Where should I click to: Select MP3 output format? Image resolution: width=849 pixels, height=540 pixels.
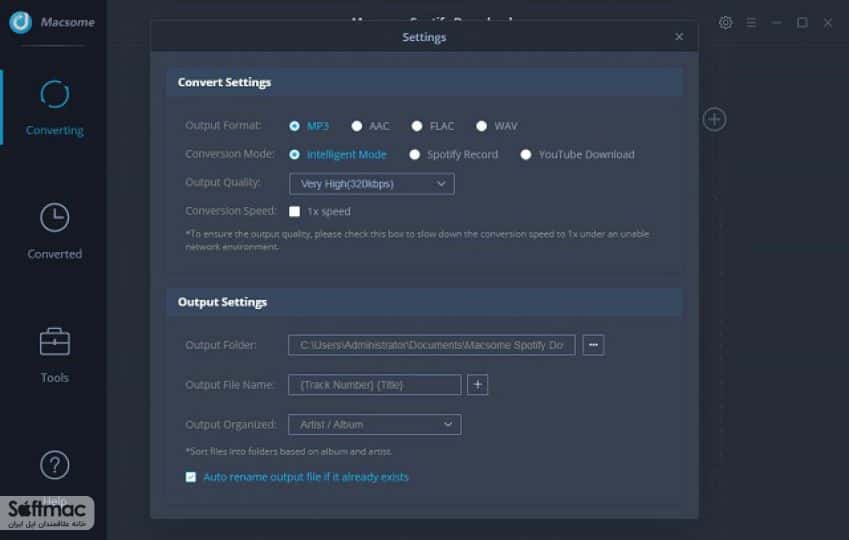tap(294, 126)
